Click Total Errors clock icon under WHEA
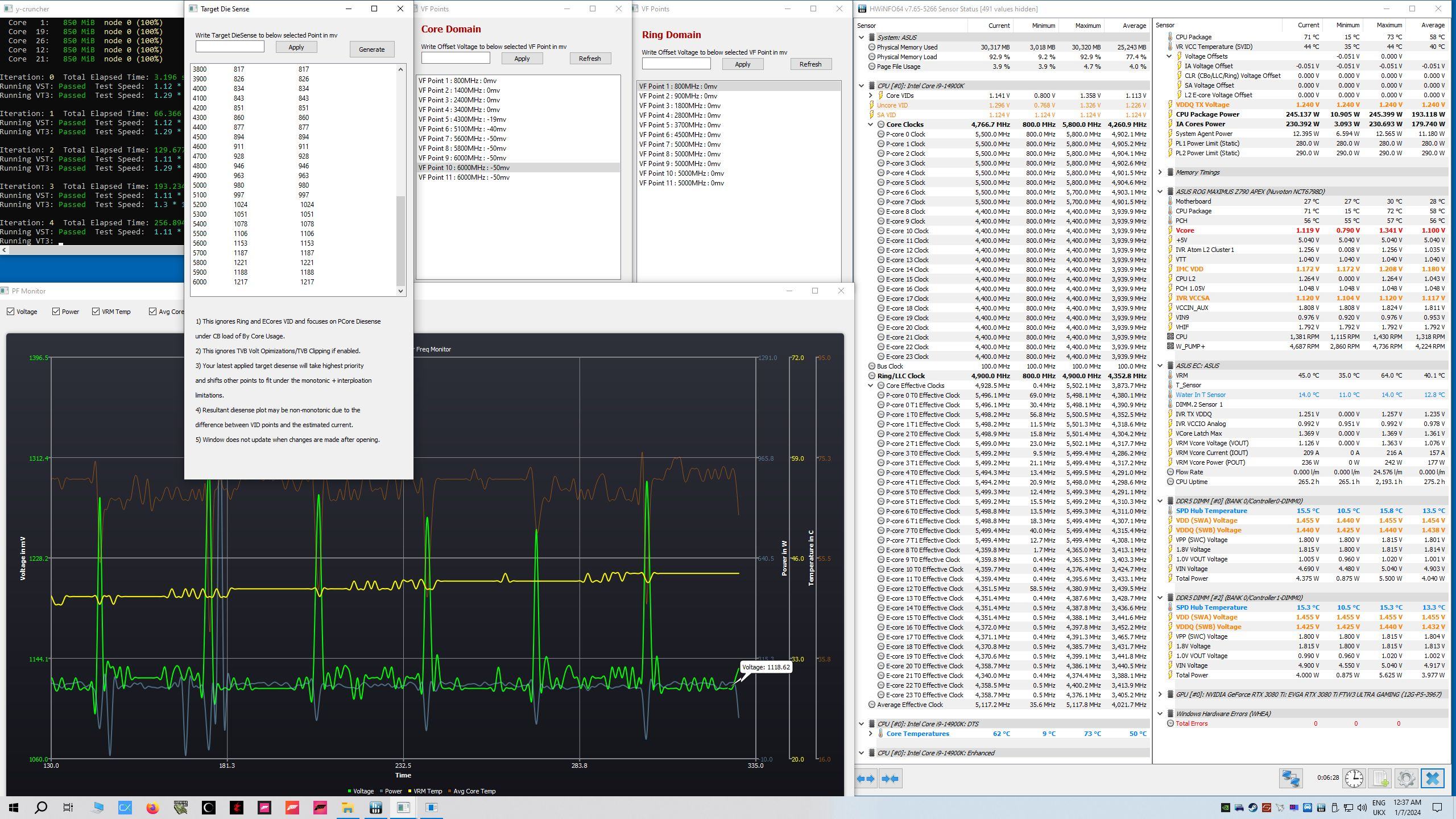The width and height of the screenshot is (1456, 819). (x=1170, y=723)
